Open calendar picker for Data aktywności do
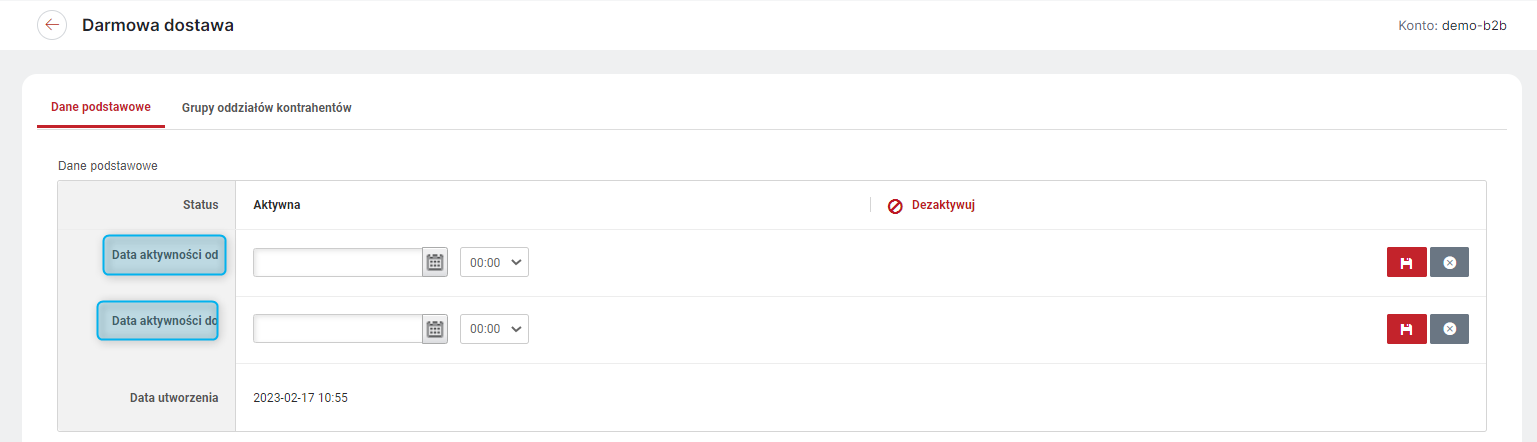 [435, 329]
